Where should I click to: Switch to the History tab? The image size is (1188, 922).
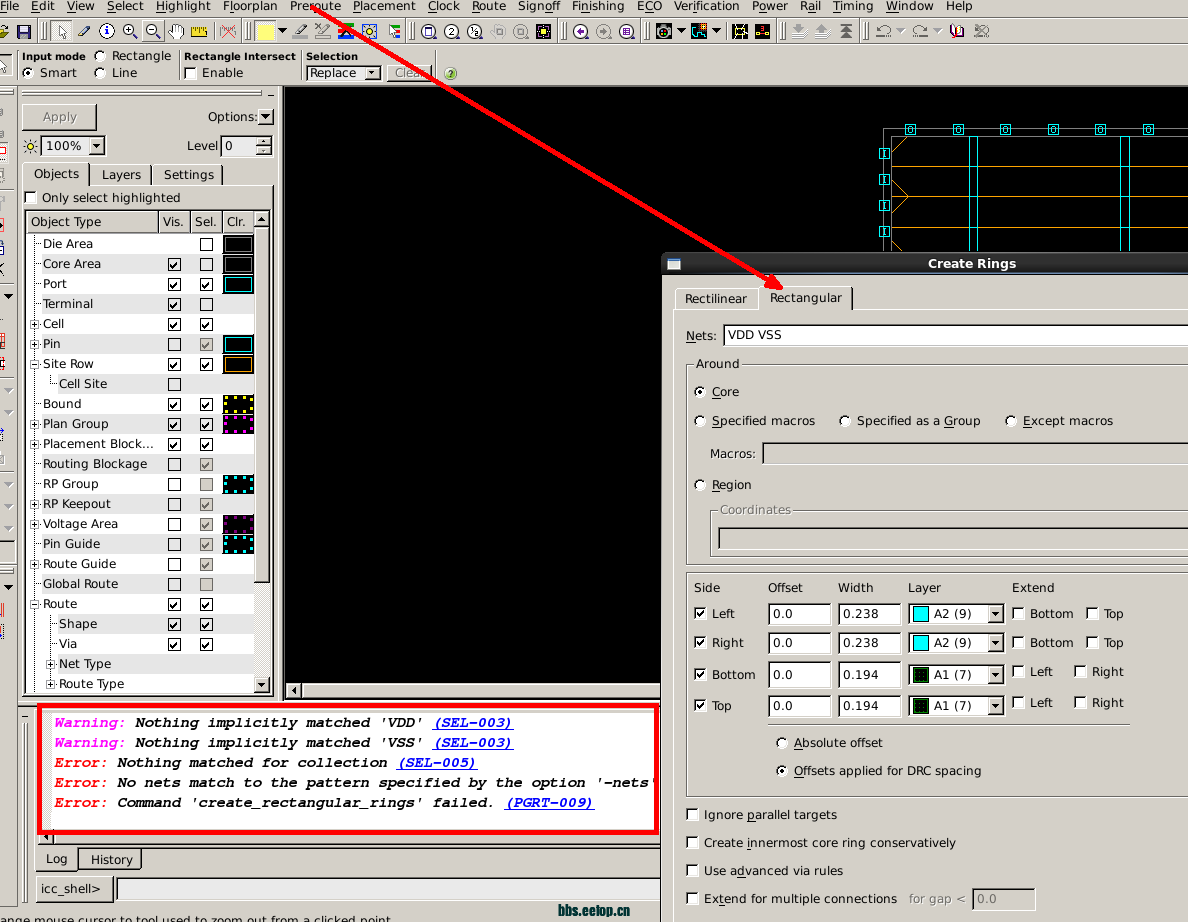111,859
